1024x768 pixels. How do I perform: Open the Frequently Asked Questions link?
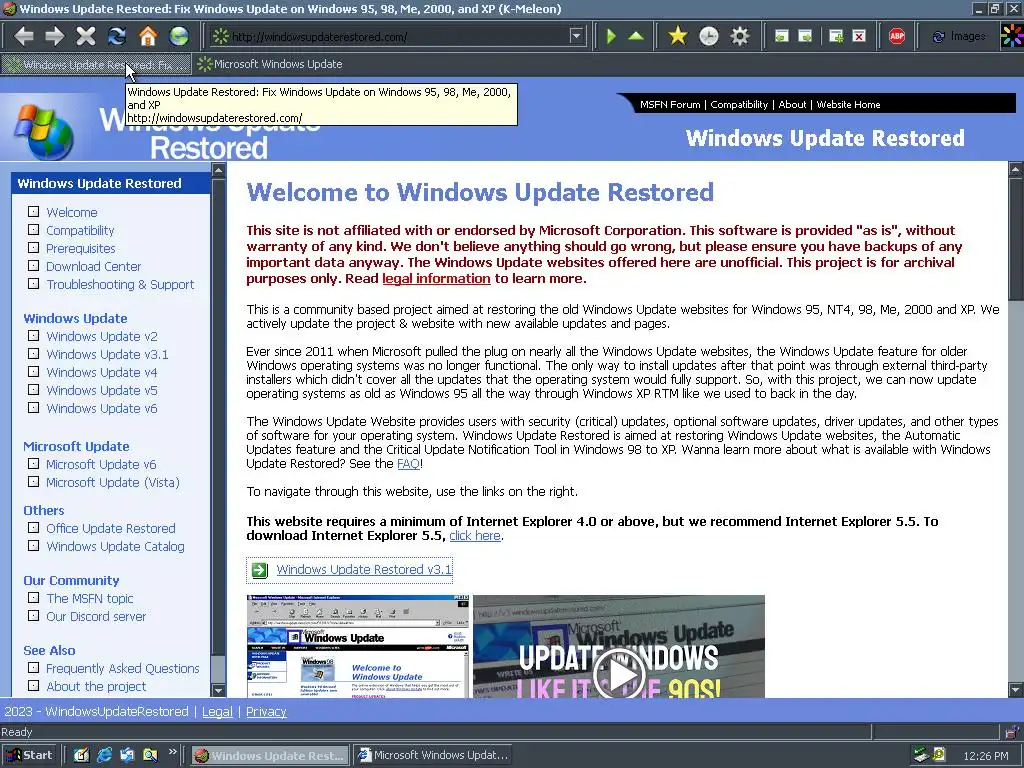pos(123,669)
